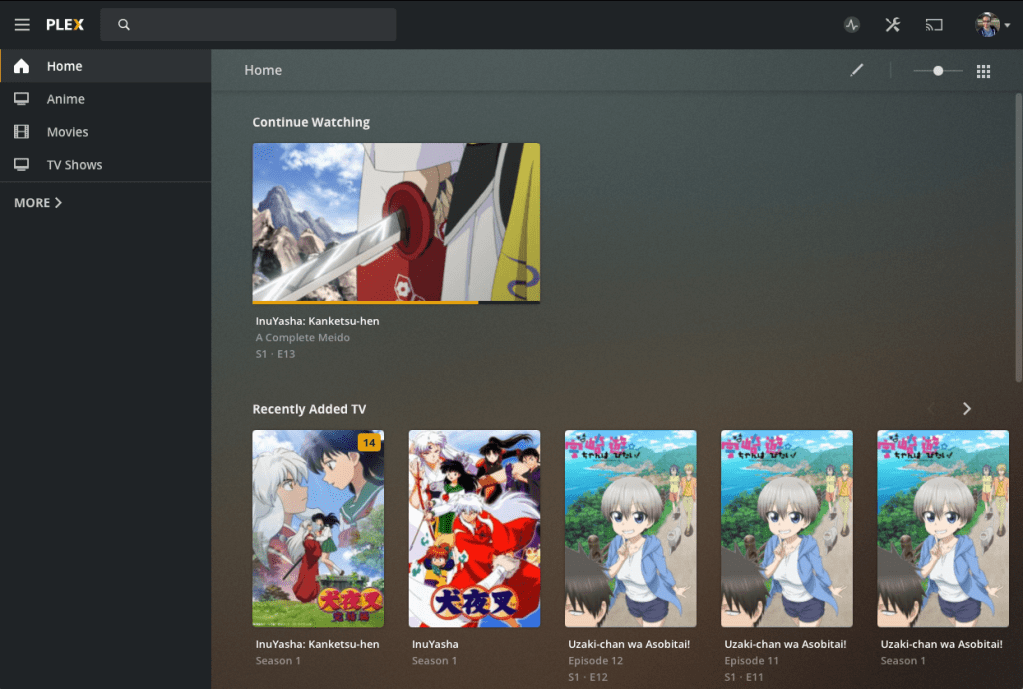Click the pencil to edit the Home screen
Screen dimensions: 1023x689
(x=856, y=70)
